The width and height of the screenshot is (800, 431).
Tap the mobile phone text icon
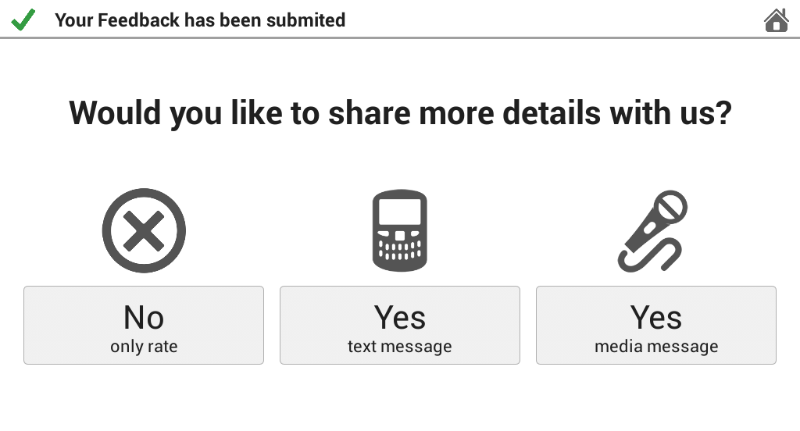(399, 231)
